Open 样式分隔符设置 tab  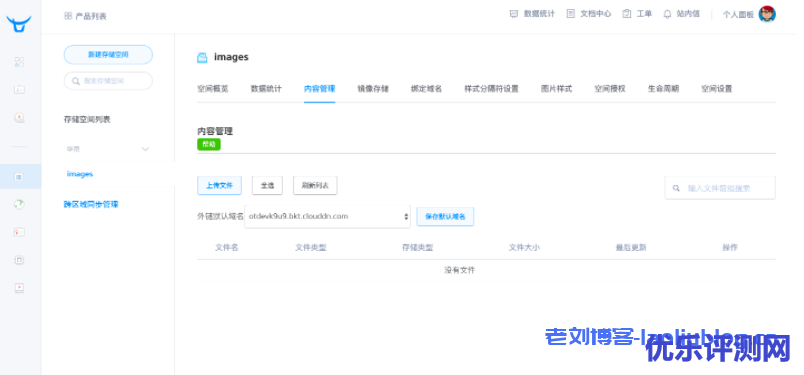pyautogui.click(x=491, y=89)
